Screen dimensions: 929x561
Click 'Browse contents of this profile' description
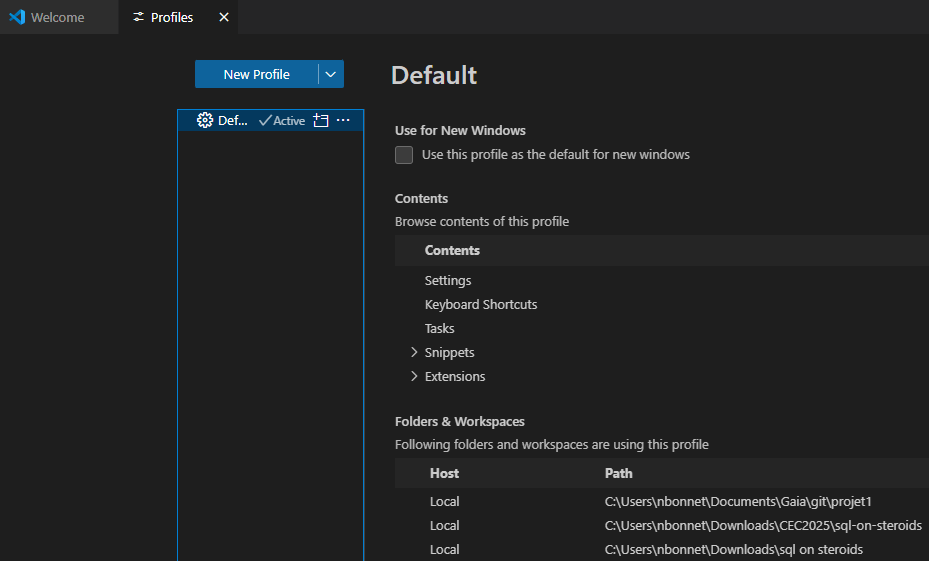pos(482,222)
